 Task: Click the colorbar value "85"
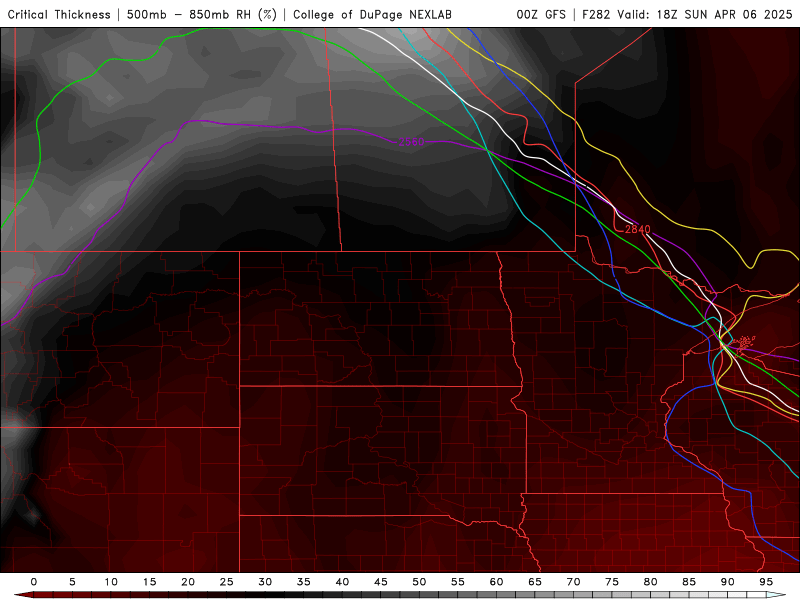689,582
